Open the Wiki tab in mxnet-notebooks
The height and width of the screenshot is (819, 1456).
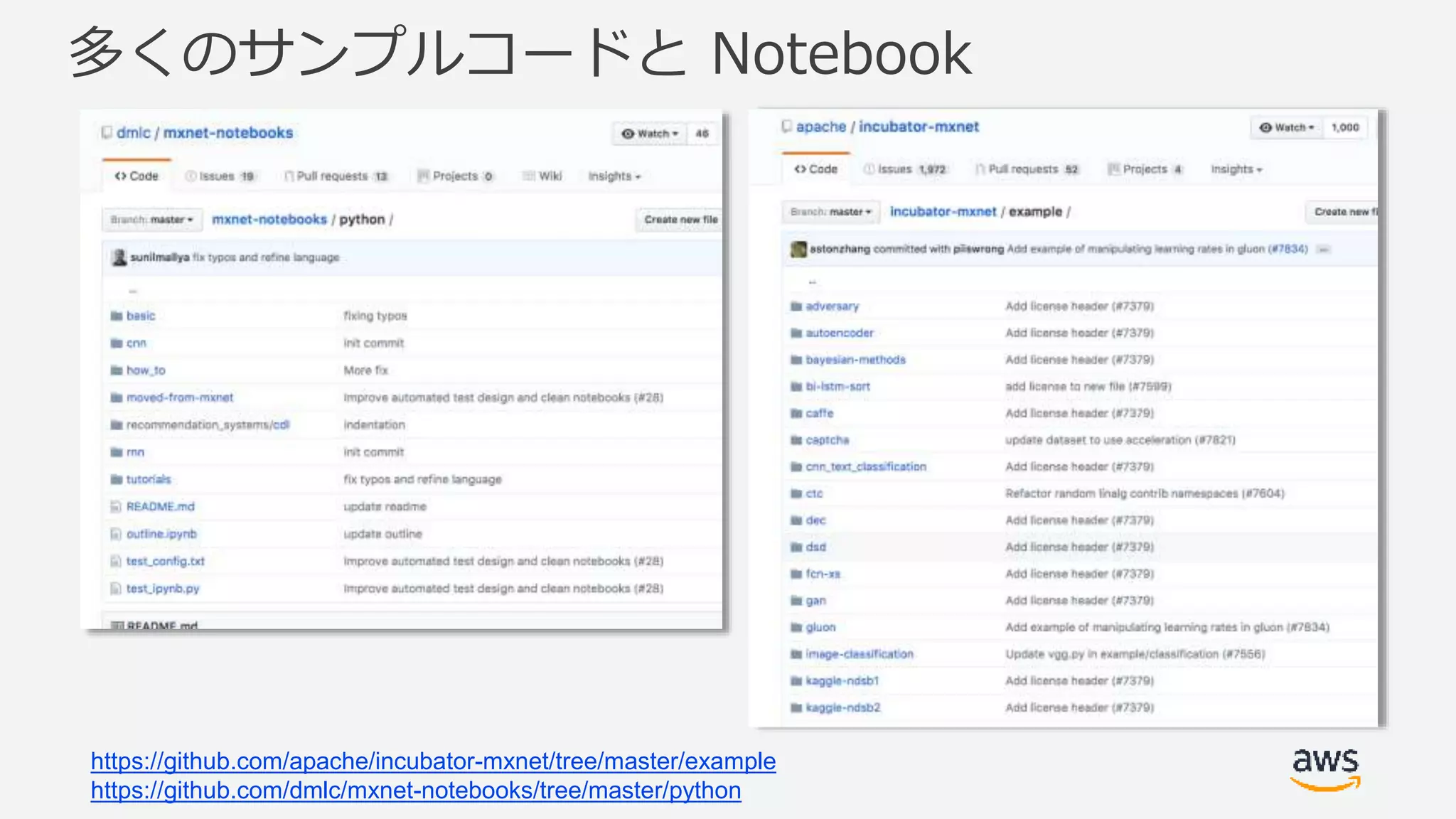tap(542, 176)
